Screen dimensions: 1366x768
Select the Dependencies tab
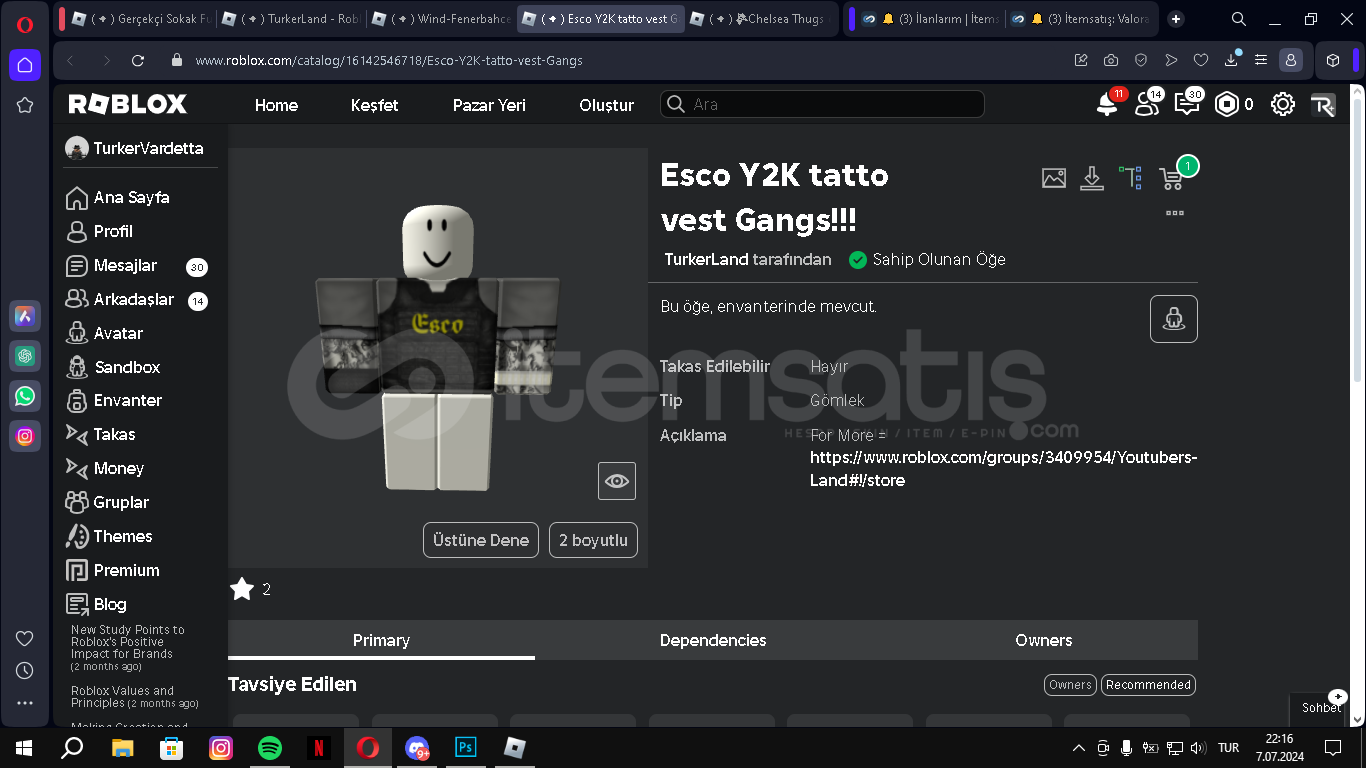click(x=713, y=640)
